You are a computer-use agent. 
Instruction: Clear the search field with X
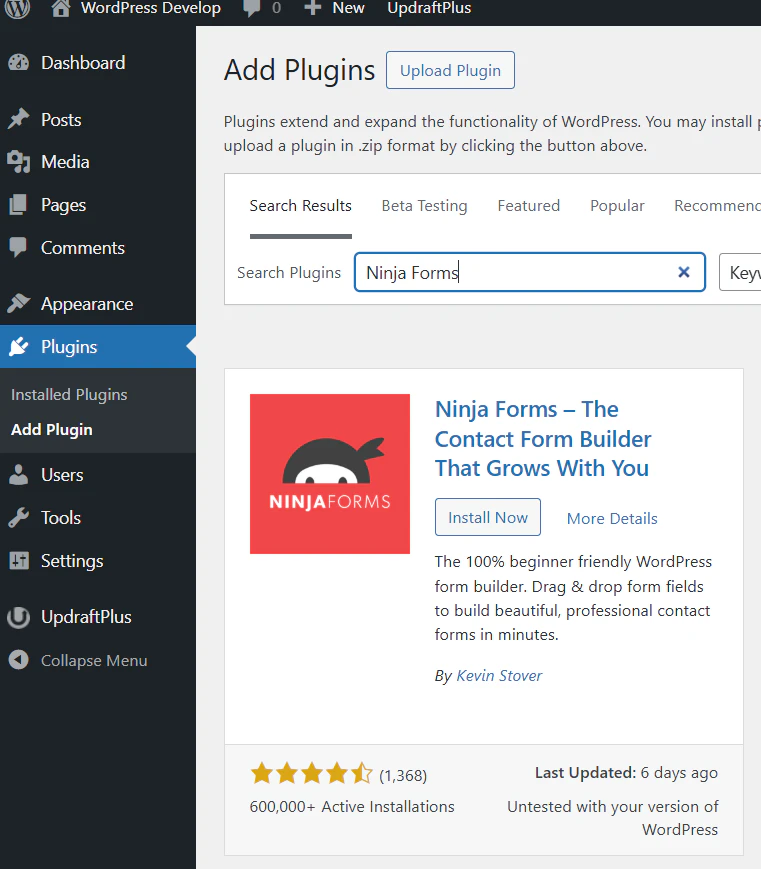click(x=684, y=272)
